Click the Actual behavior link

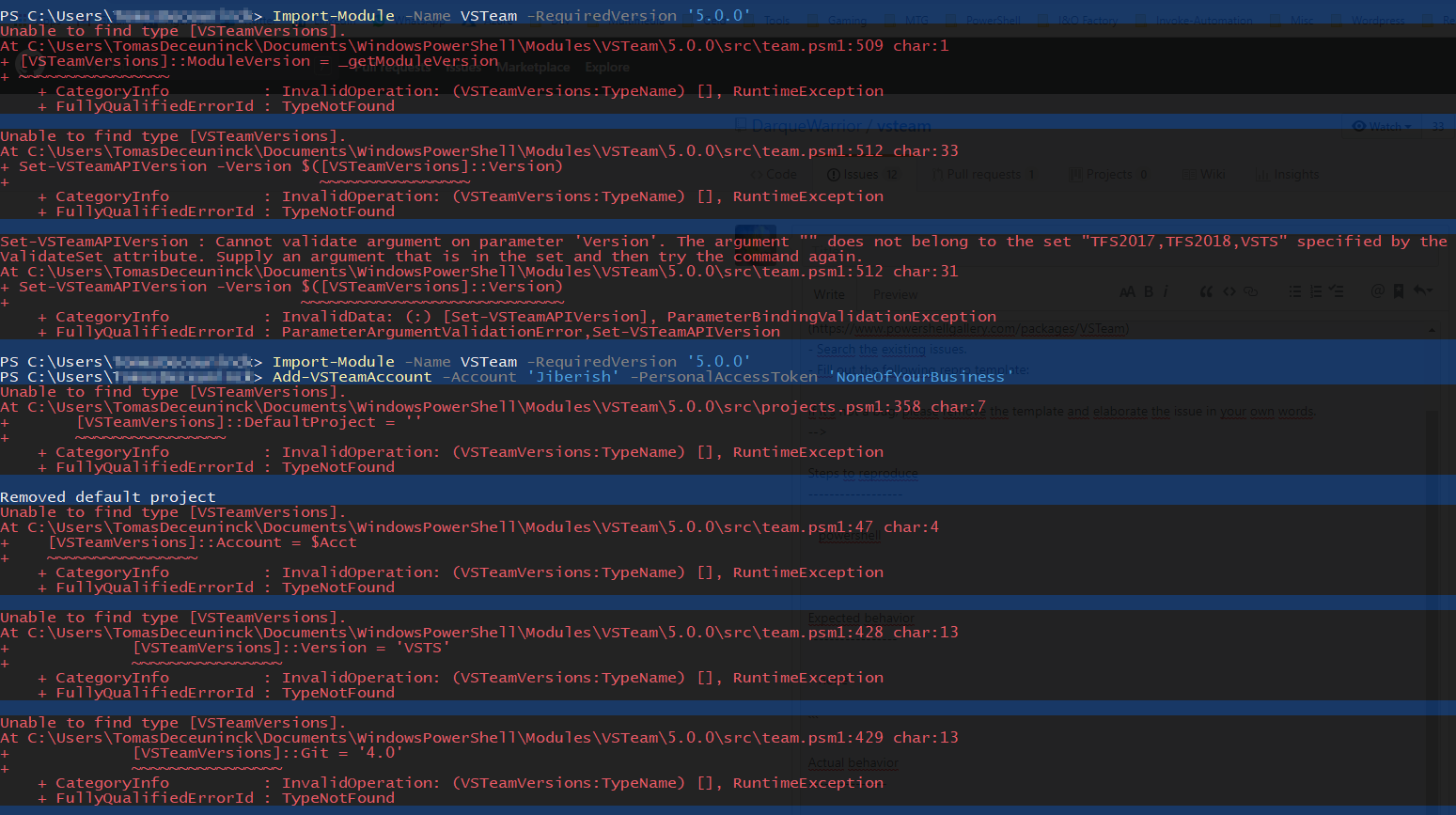click(852, 762)
